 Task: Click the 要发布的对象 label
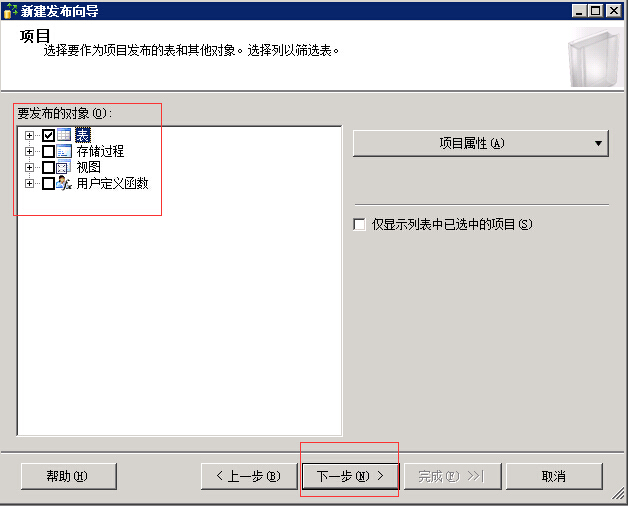click(x=64, y=113)
